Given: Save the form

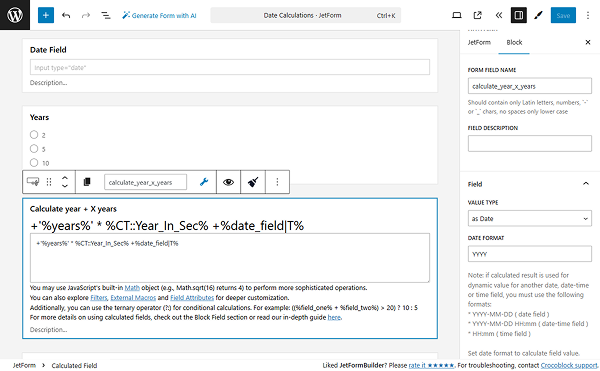Looking at the screenshot, I should 563,15.
